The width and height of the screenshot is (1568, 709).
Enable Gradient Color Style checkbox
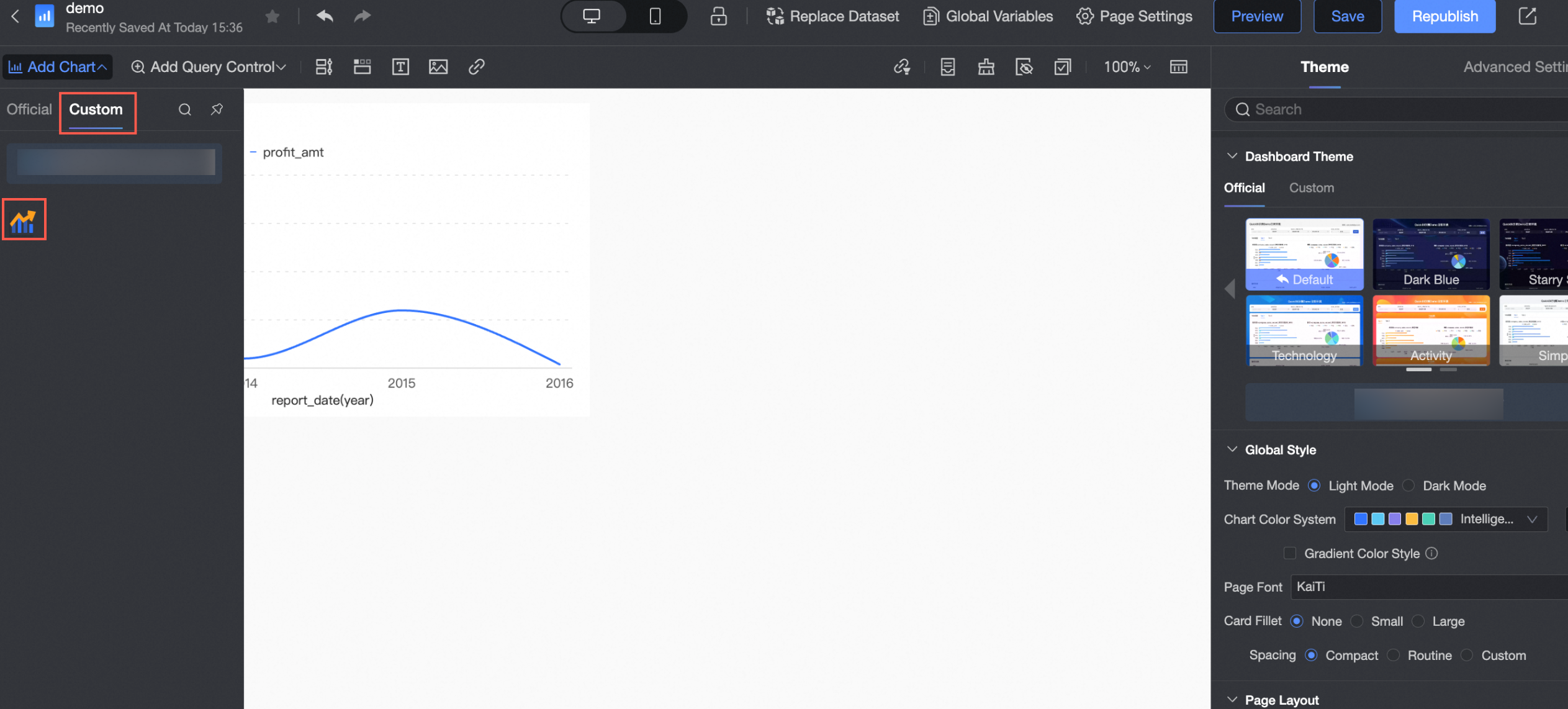tap(1290, 553)
